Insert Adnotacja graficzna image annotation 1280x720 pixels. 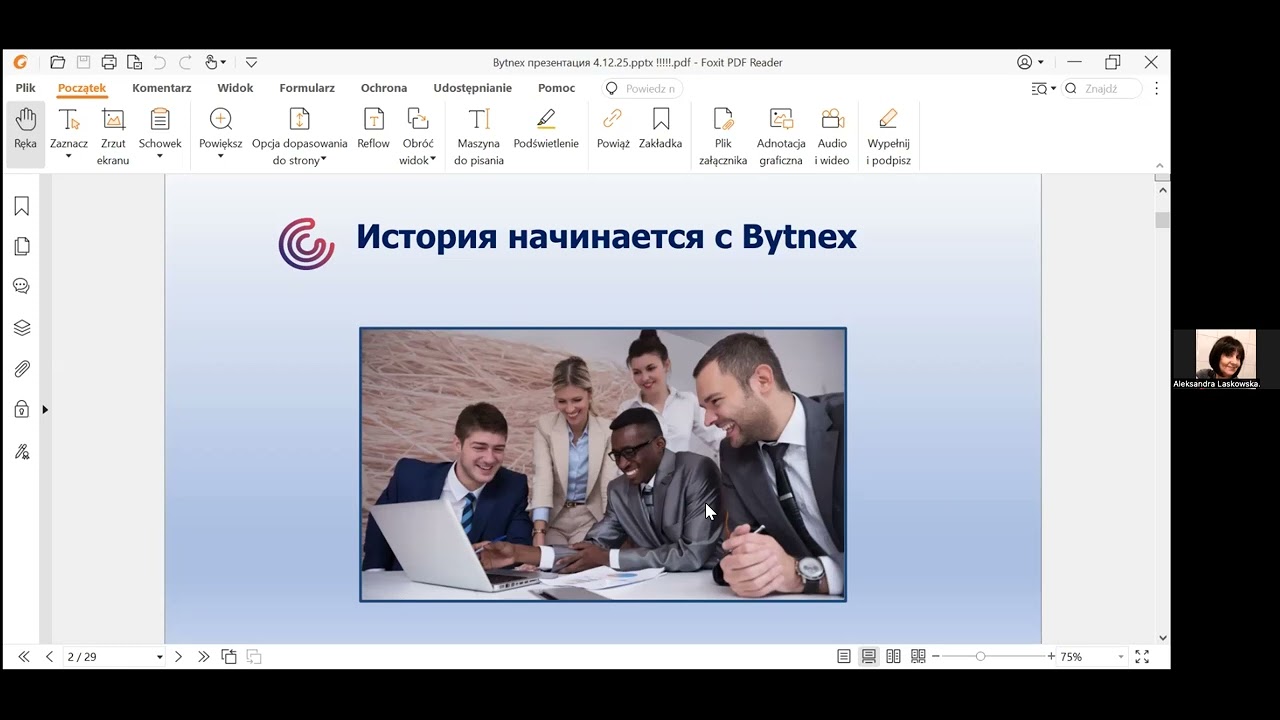coord(781,135)
